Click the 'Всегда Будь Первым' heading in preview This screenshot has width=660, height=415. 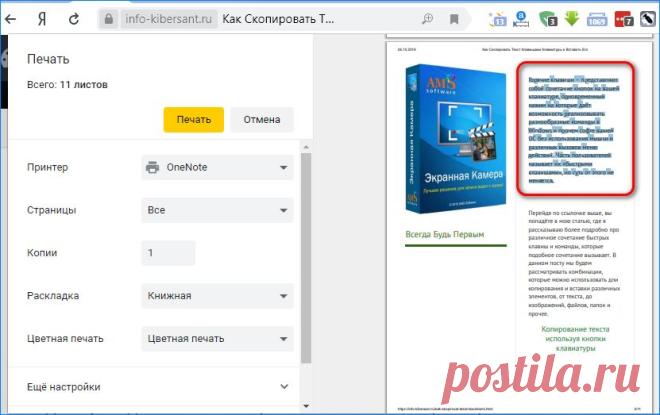[x=445, y=234]
